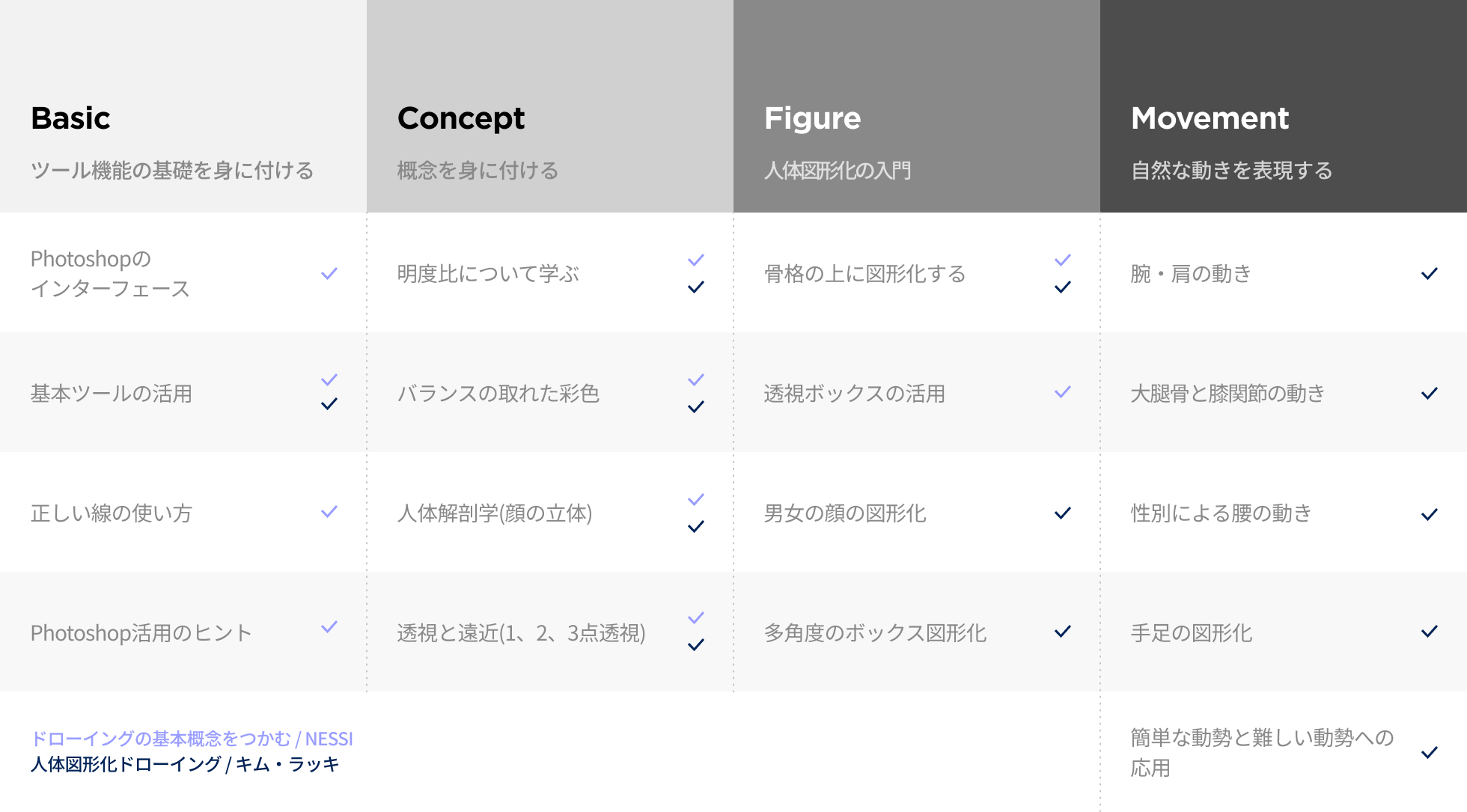Click the checkmark next to 男女の顔の図形化

[x=1063, y=513]
